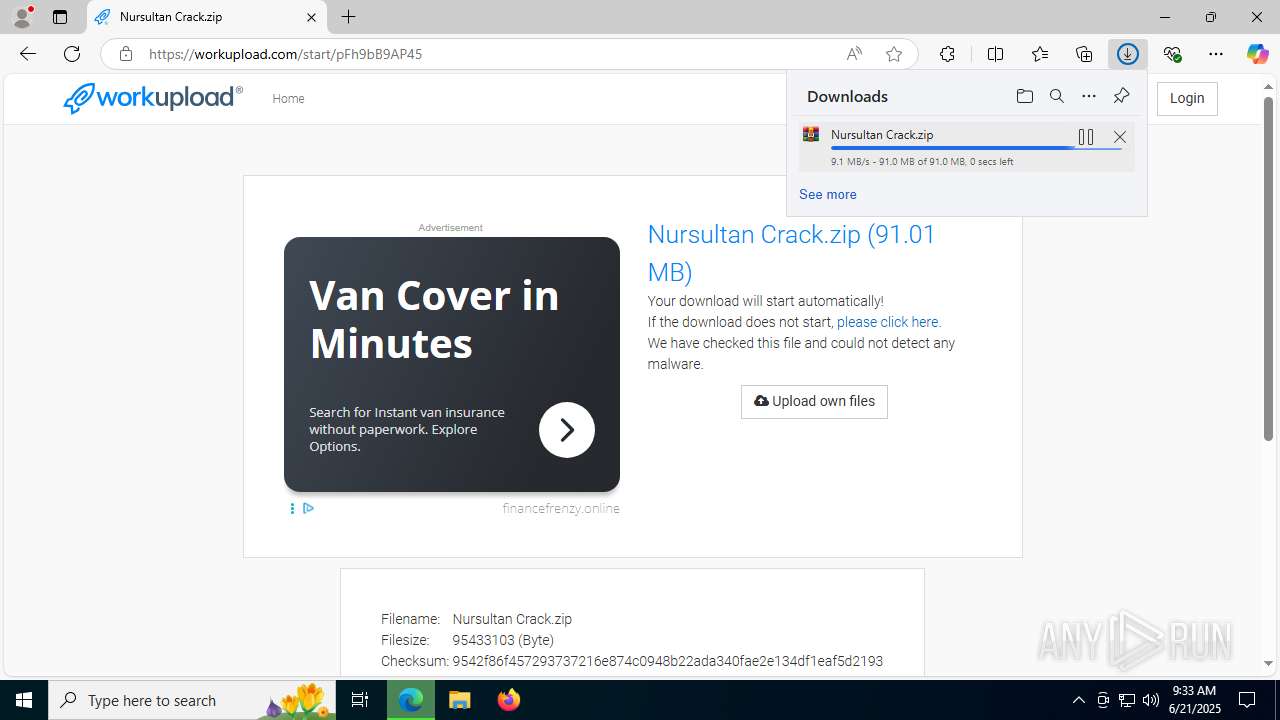Image resolution: width=1280 pixels, height=720 pixels.
Task: Click taskbar search box
Action: (x=192, y=700)
